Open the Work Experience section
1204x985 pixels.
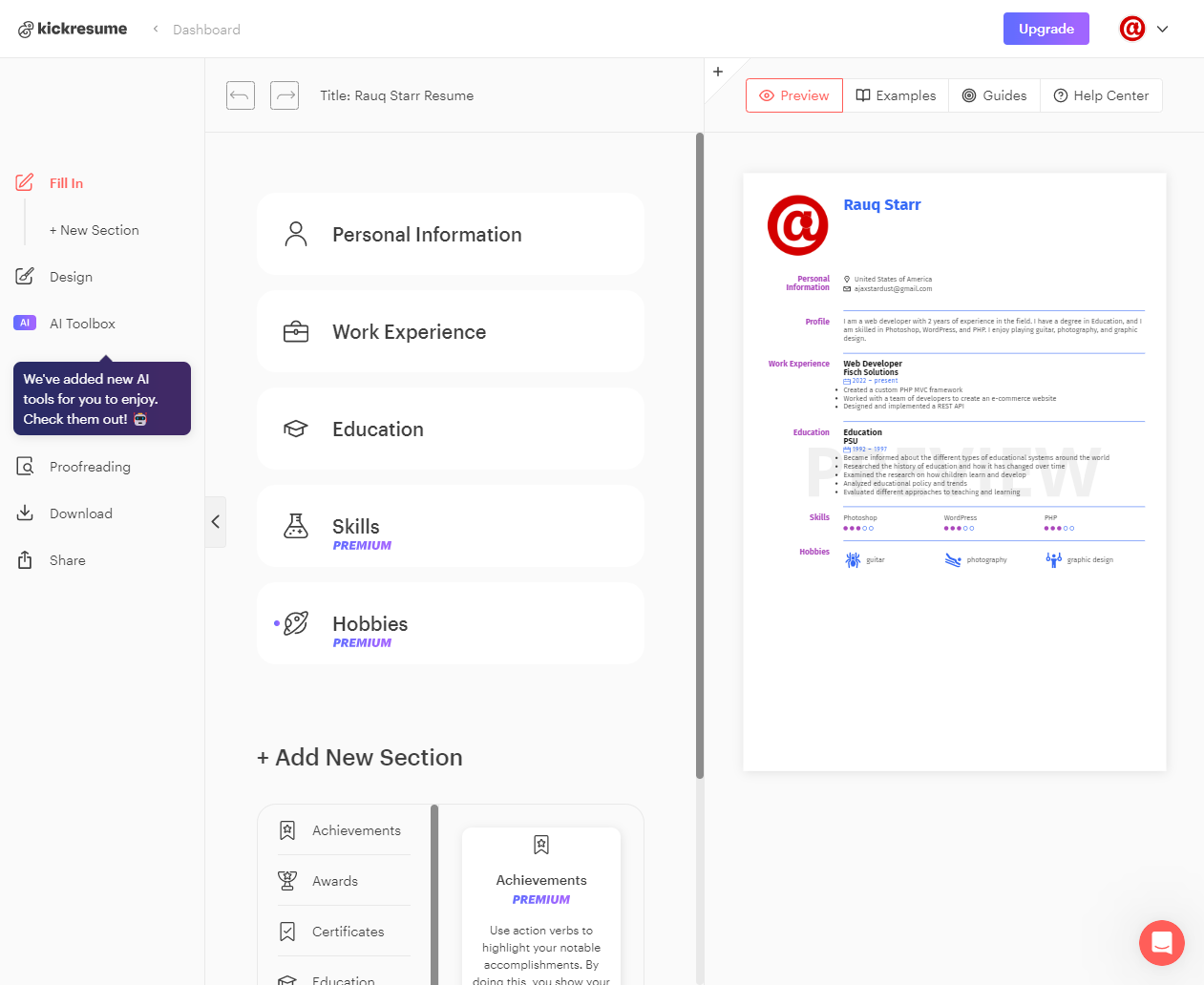click(451, 331)
